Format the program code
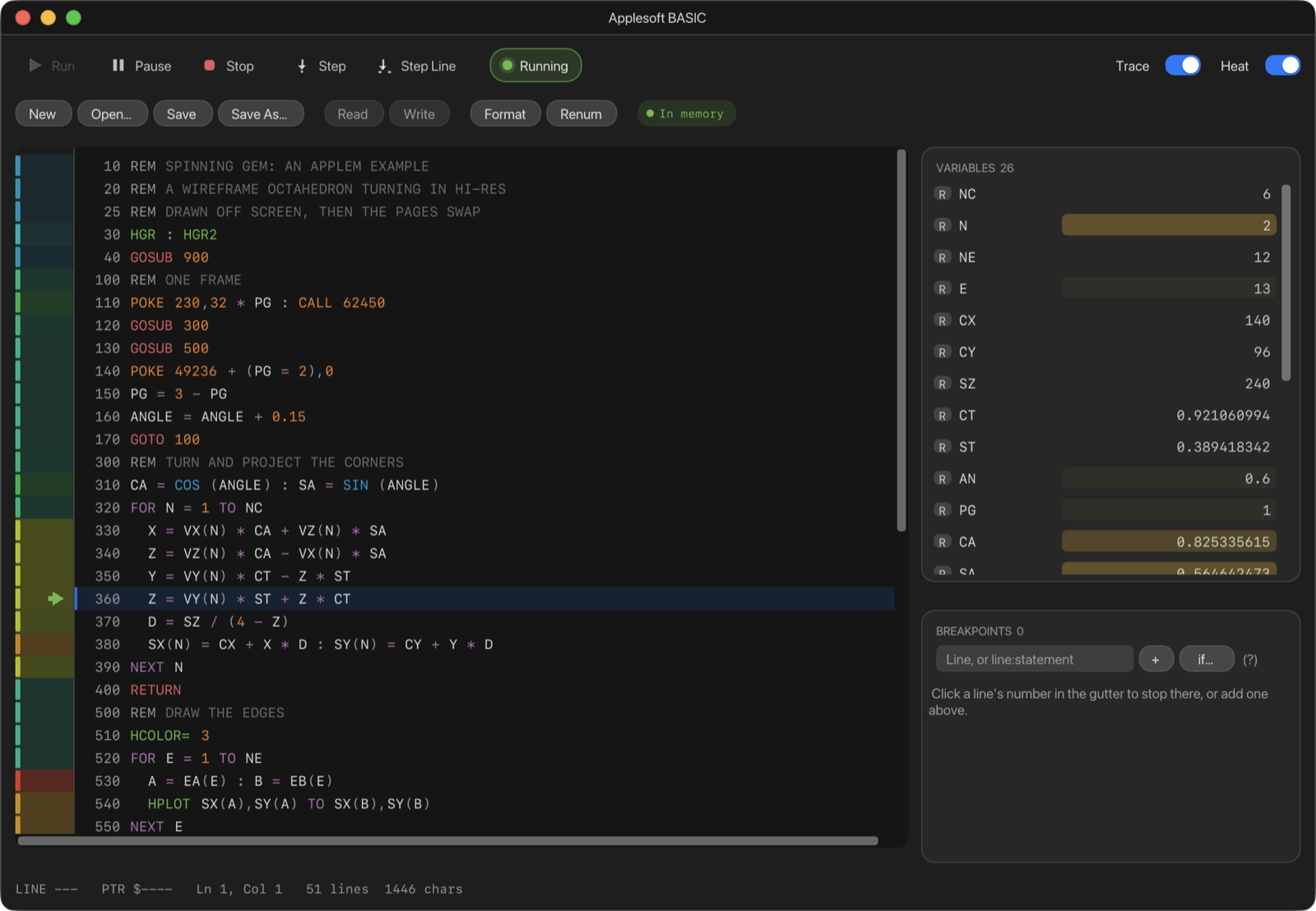Image resolution: width=1316 pixels, height=911 pixels. pyautogui.click(x=505, y=114)
